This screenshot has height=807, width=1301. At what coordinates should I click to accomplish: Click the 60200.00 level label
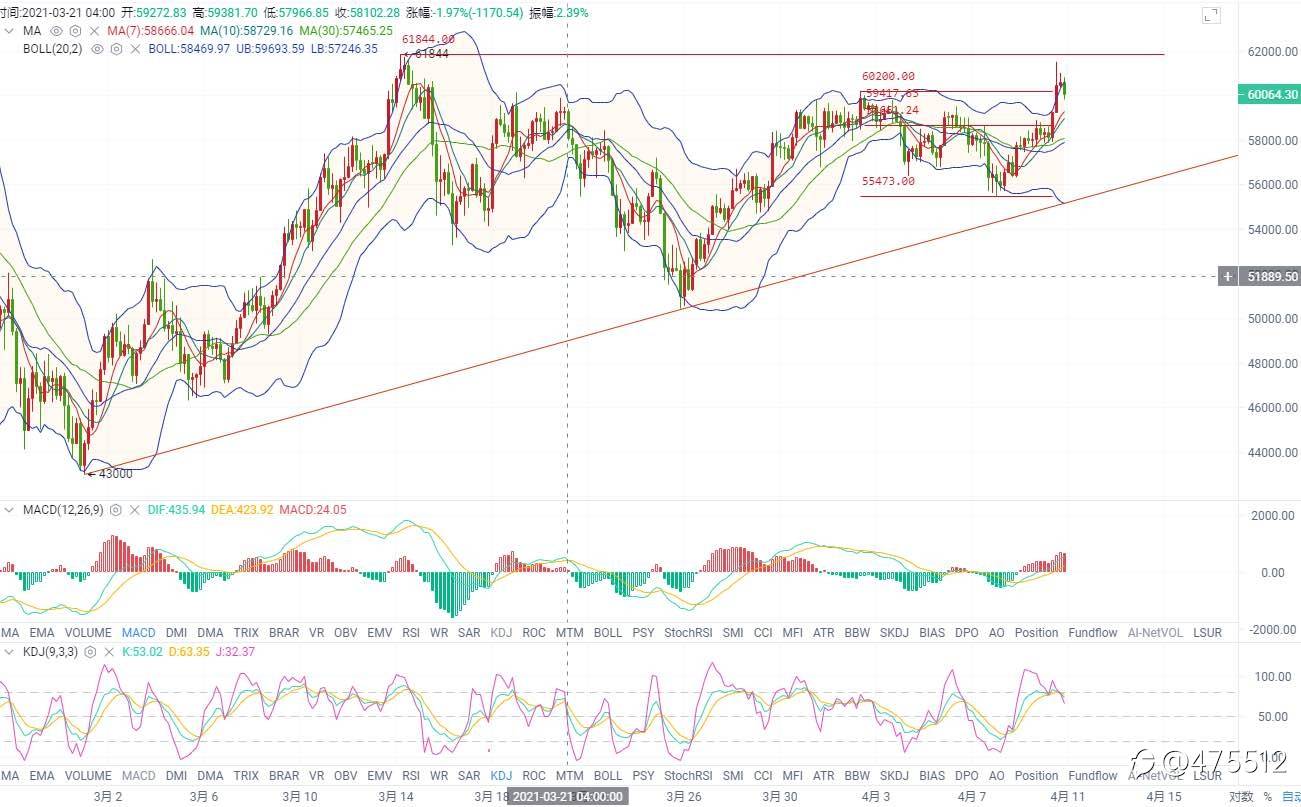[x=888, y=77]
